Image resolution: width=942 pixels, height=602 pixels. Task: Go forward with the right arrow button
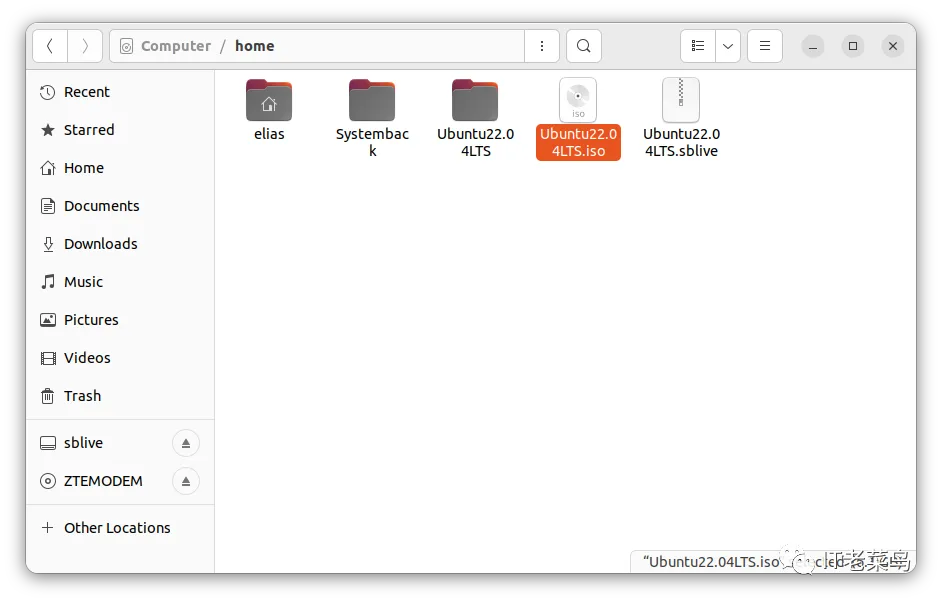coord(85,46)
